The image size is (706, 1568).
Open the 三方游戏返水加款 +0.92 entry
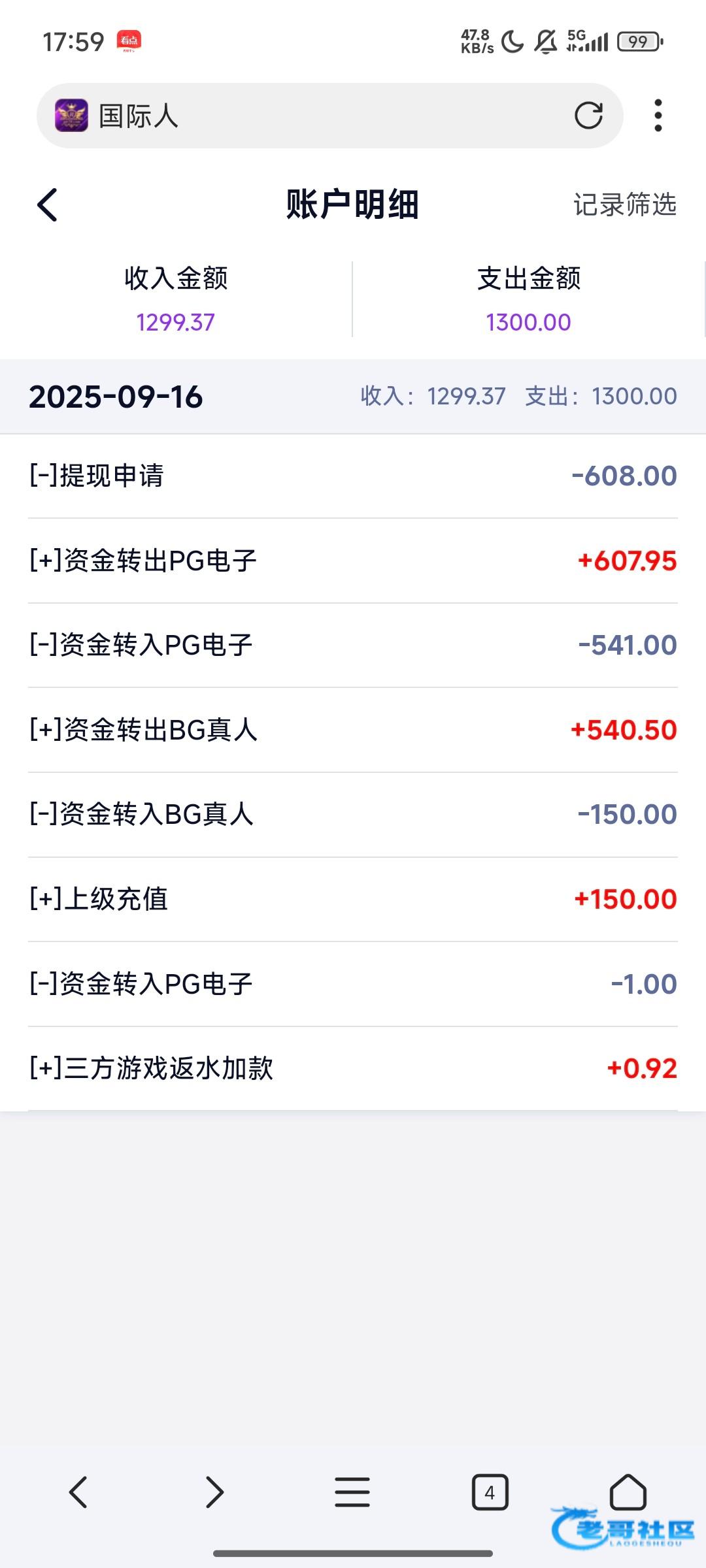tap(353, 1068)
